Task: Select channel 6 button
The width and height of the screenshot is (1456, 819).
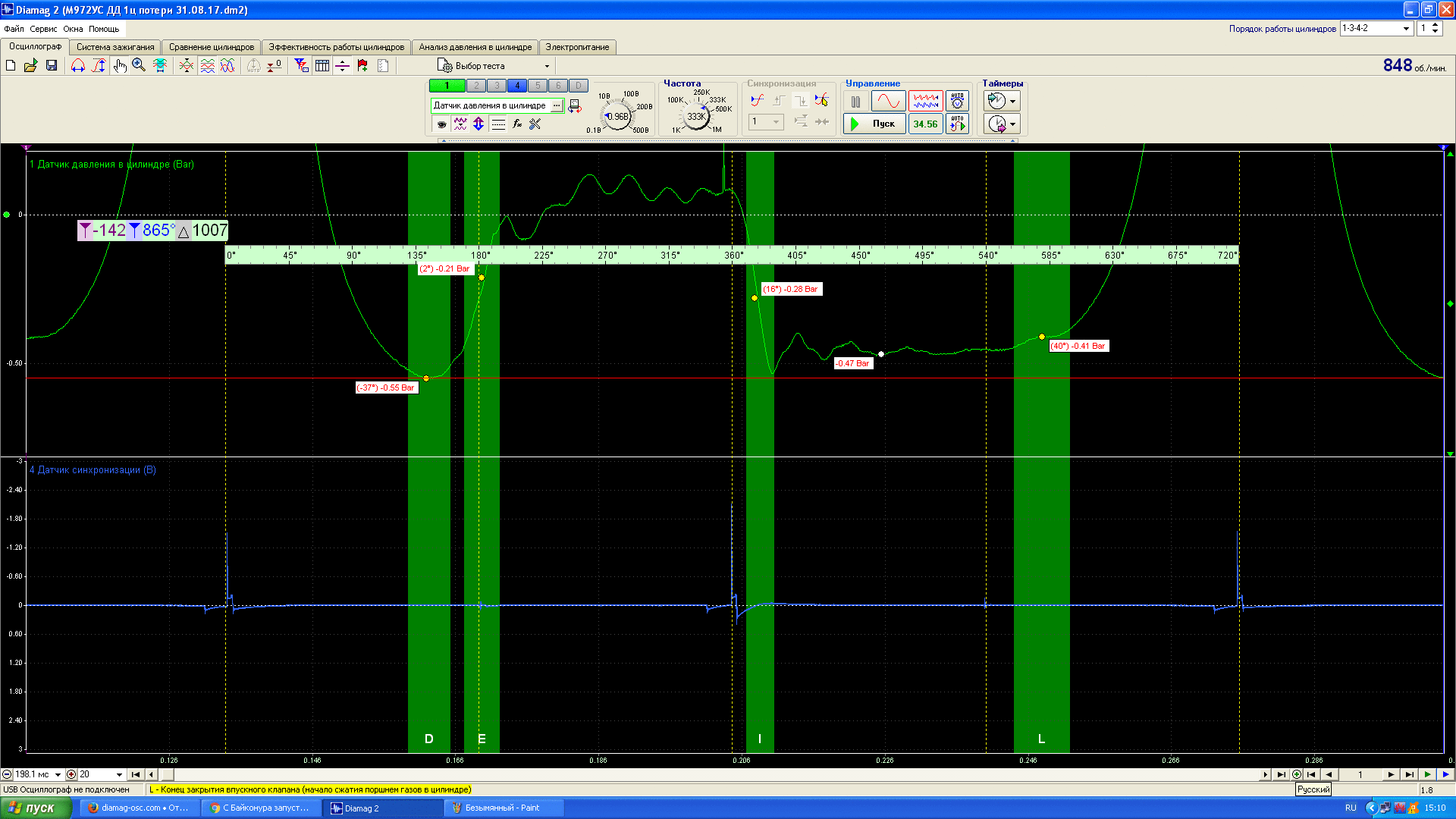Action: (x=558, y=86)
